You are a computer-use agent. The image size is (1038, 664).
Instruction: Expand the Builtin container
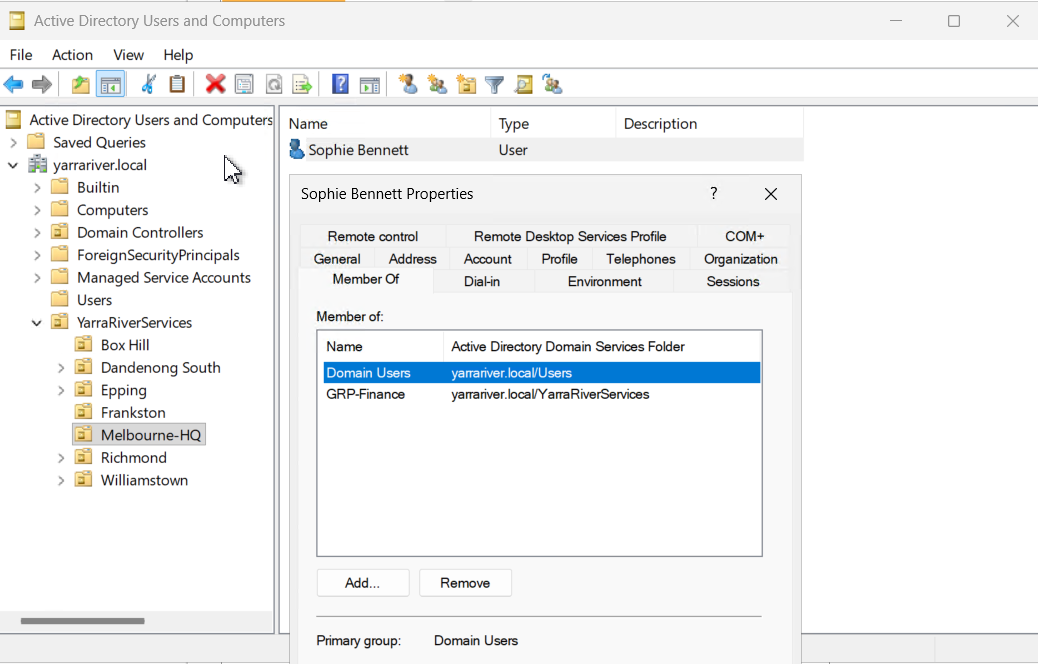(37, 187)
